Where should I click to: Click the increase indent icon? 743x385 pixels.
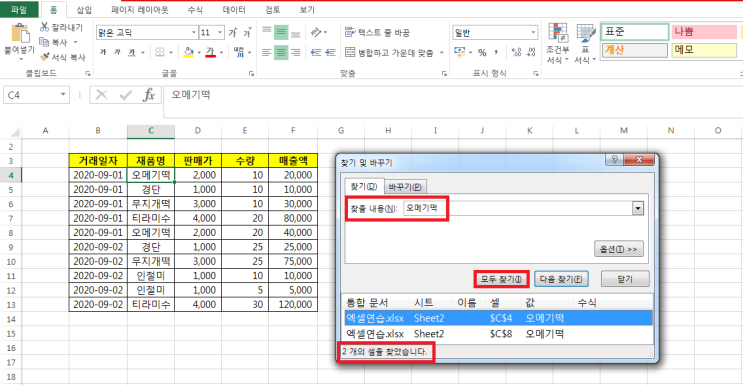[331, 52]
